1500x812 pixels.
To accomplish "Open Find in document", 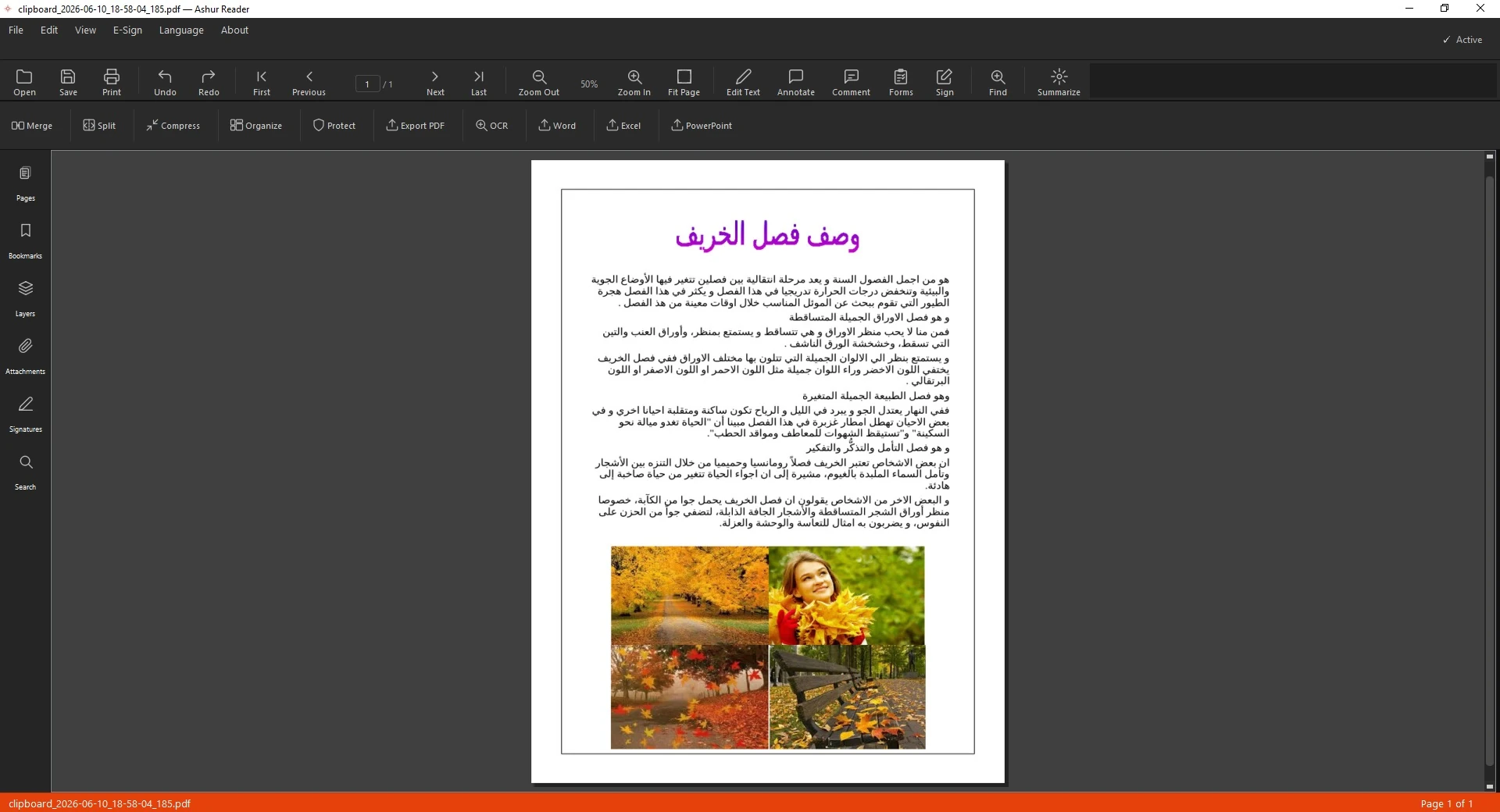I will coord(998,82).
